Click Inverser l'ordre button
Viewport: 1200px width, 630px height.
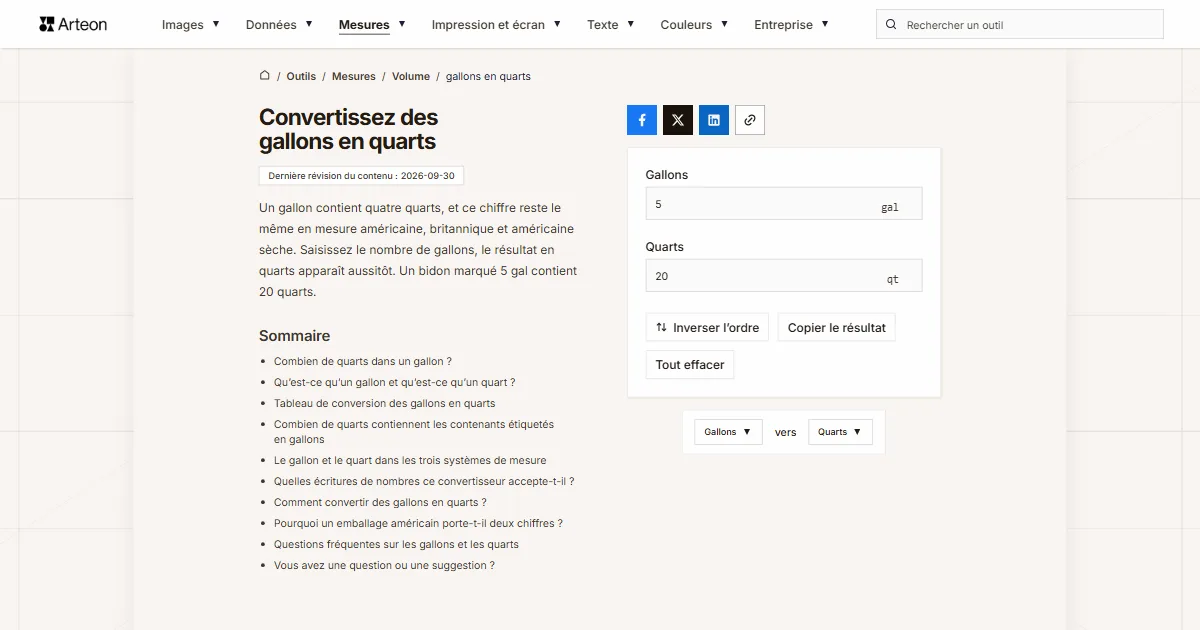coord(707,328)
